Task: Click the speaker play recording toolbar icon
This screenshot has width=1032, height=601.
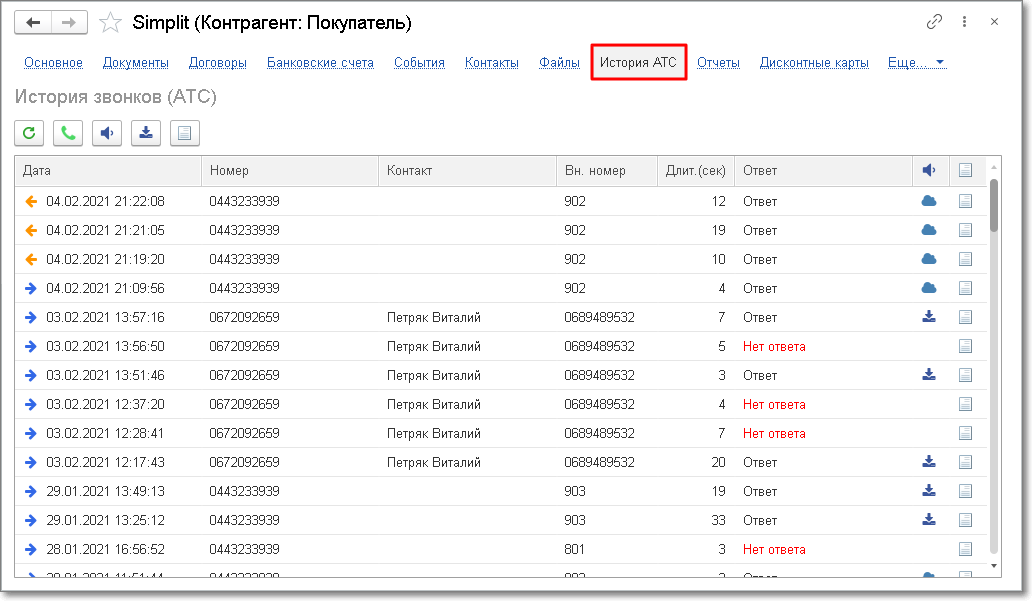Action: (107, 132)
